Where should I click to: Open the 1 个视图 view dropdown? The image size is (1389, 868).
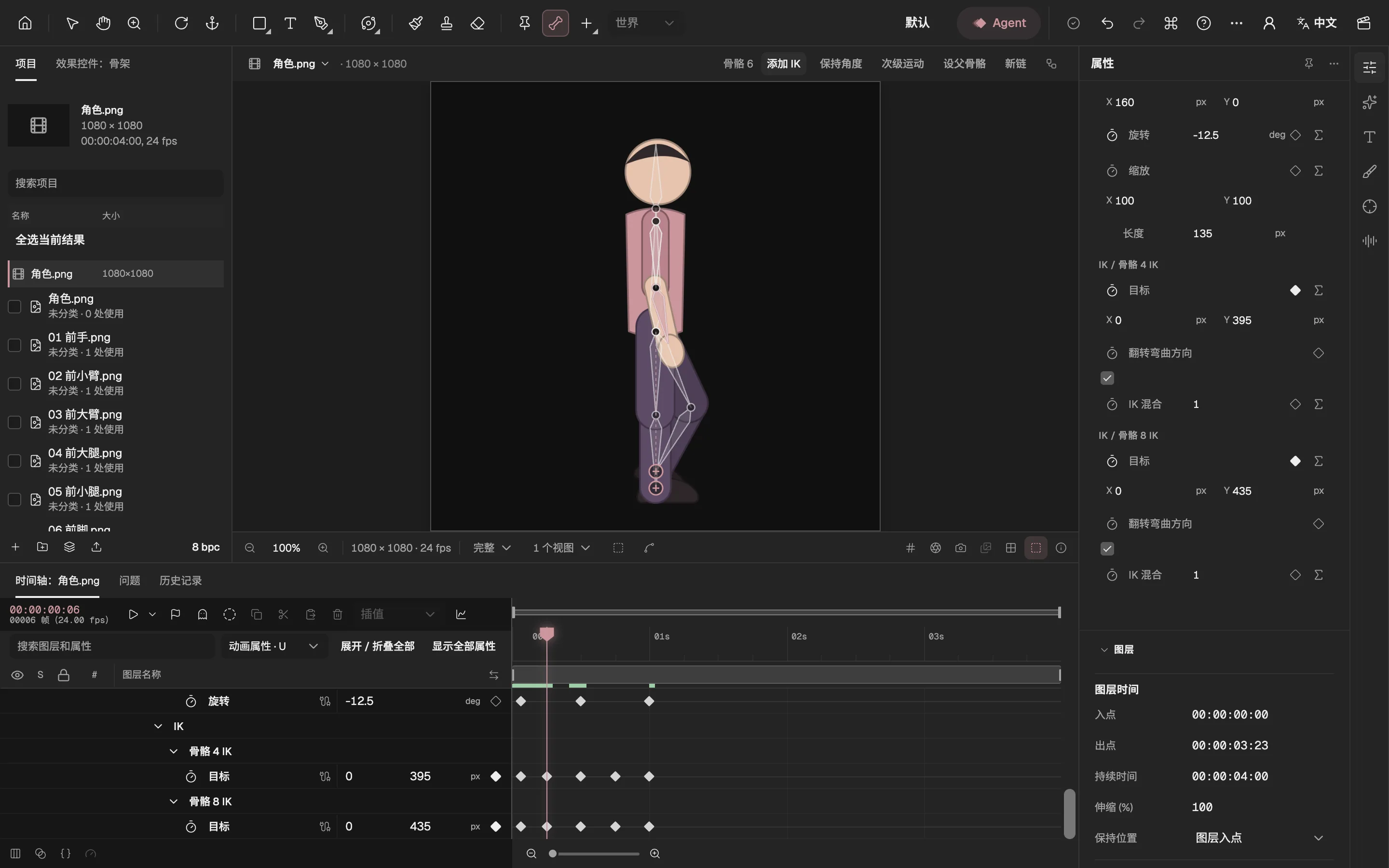561,548
